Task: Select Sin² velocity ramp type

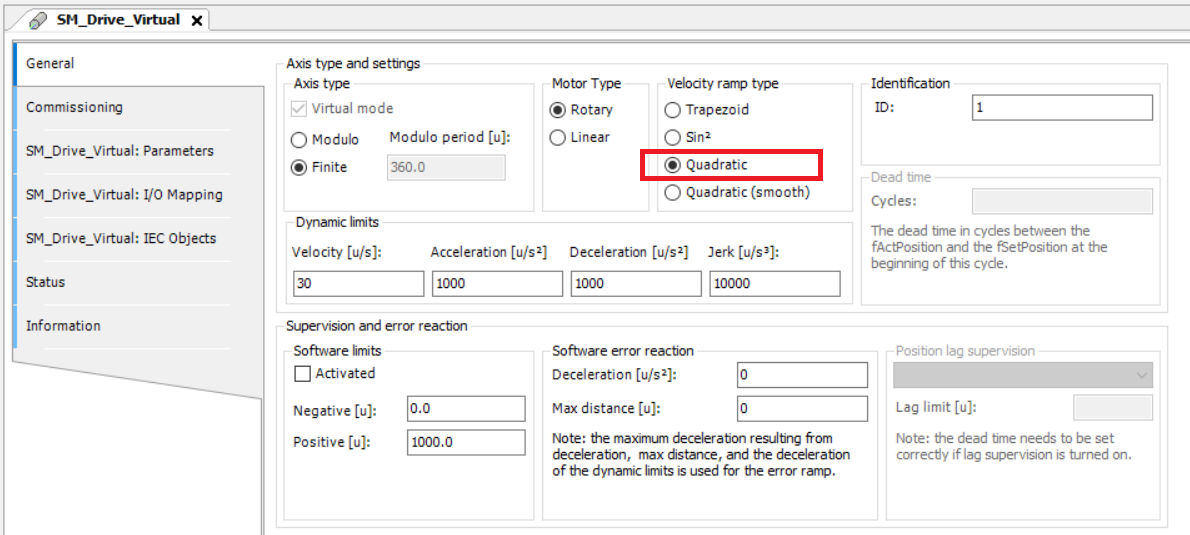Action: (x=673, y=137)
